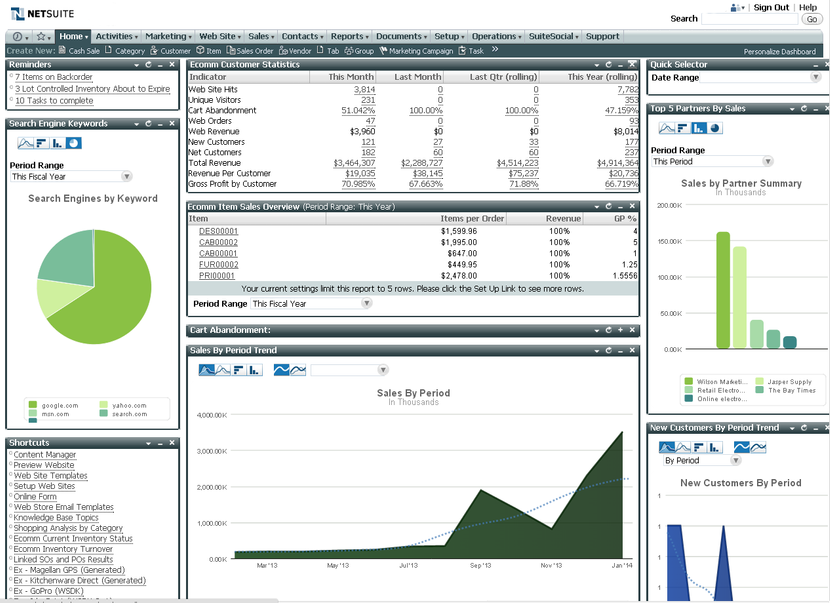
Task: Select pie chart view in Search Engine Keywords
Action: point(74,143)
